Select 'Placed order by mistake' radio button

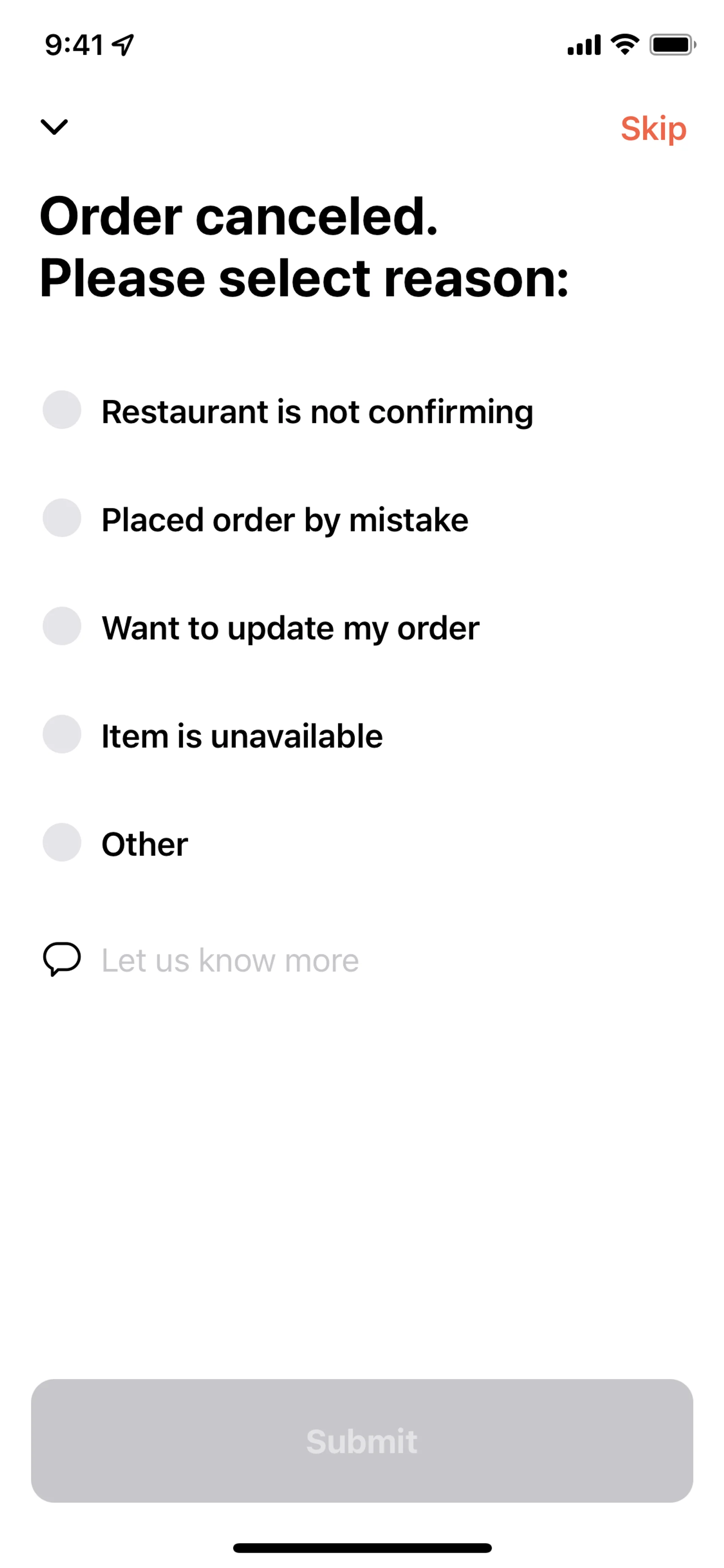61,518
